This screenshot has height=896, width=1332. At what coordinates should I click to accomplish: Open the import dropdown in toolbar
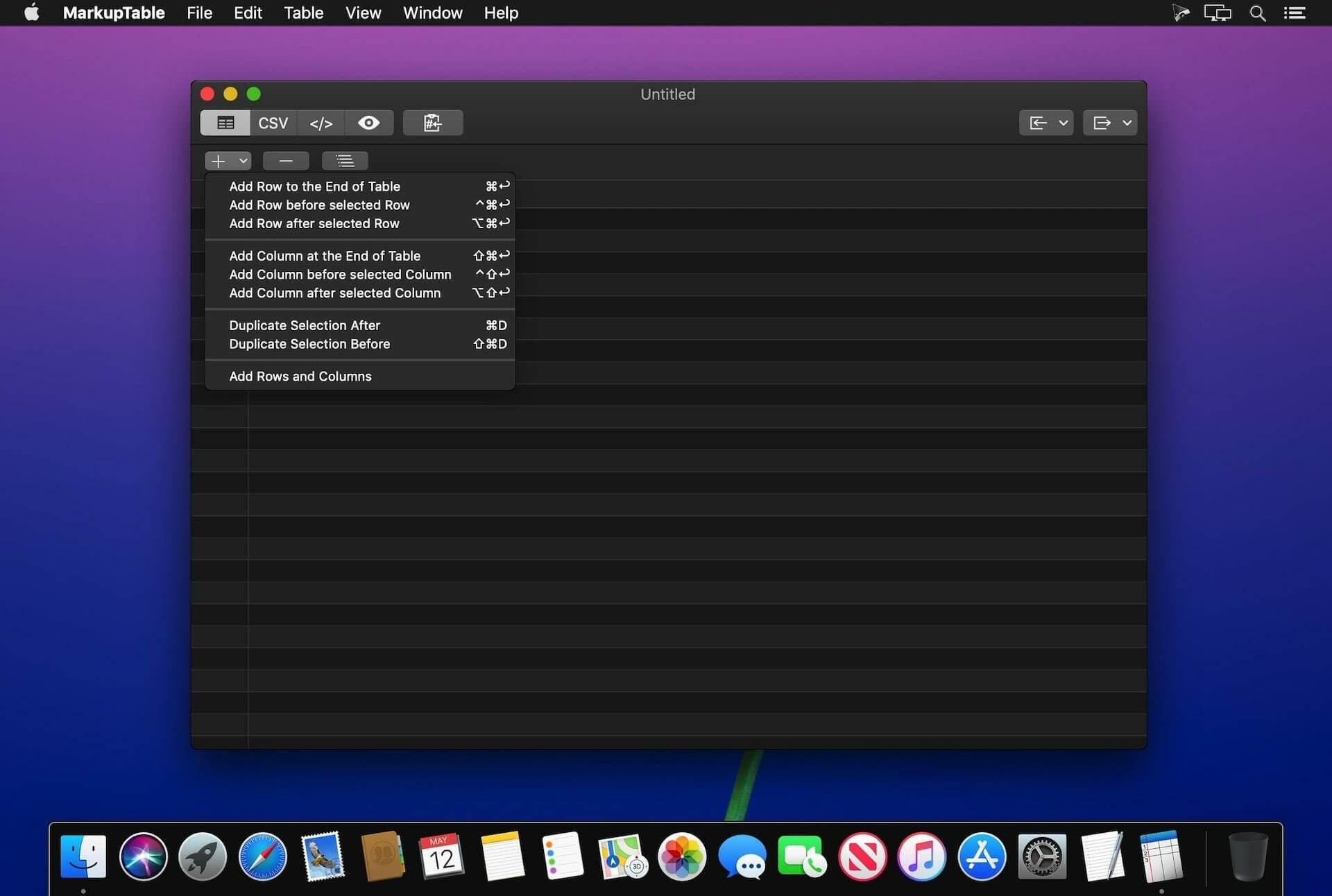pyautogui.click(x=1046, y=123)
